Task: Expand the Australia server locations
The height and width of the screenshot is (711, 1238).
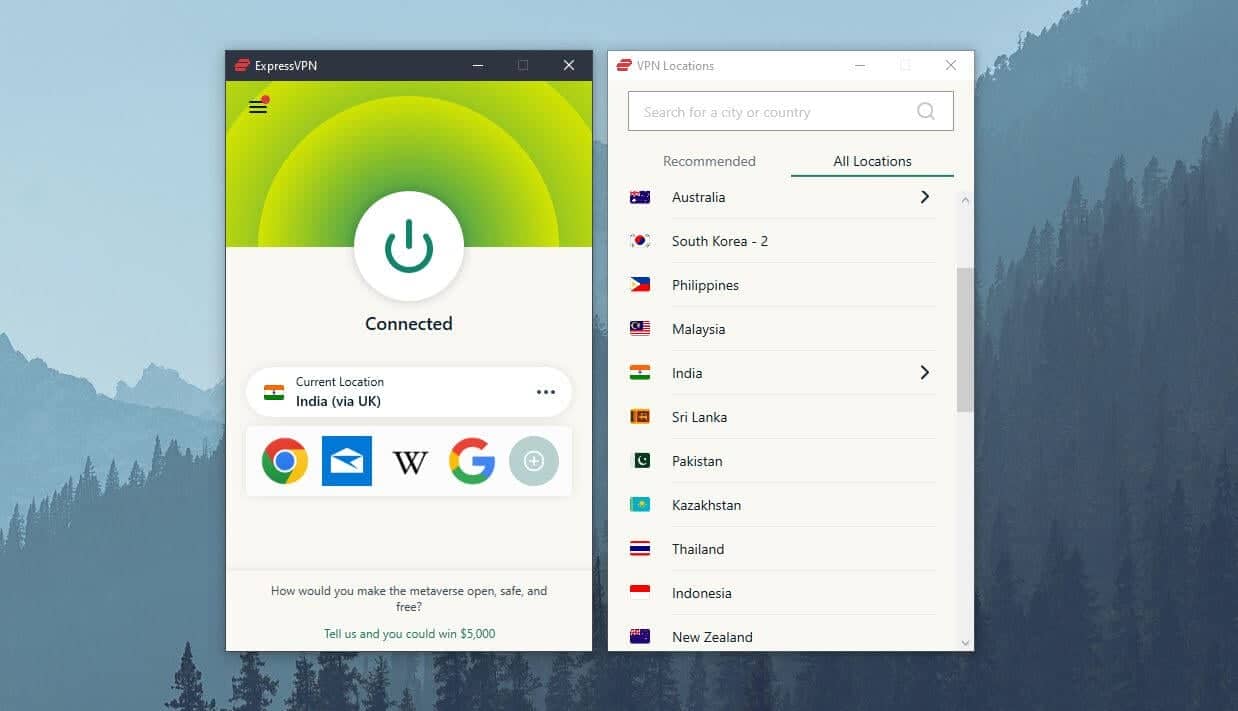Action: point(925,197)
